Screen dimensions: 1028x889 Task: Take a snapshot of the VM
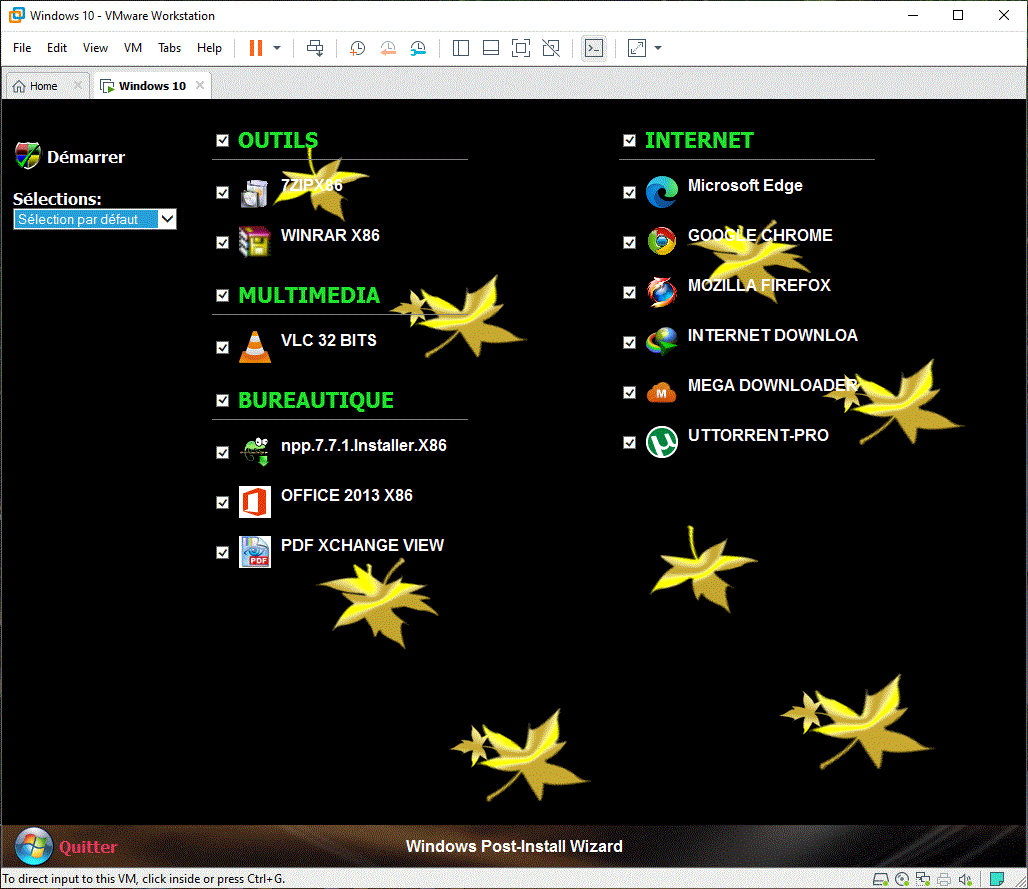pyautogui.click(x=357, y=48)
